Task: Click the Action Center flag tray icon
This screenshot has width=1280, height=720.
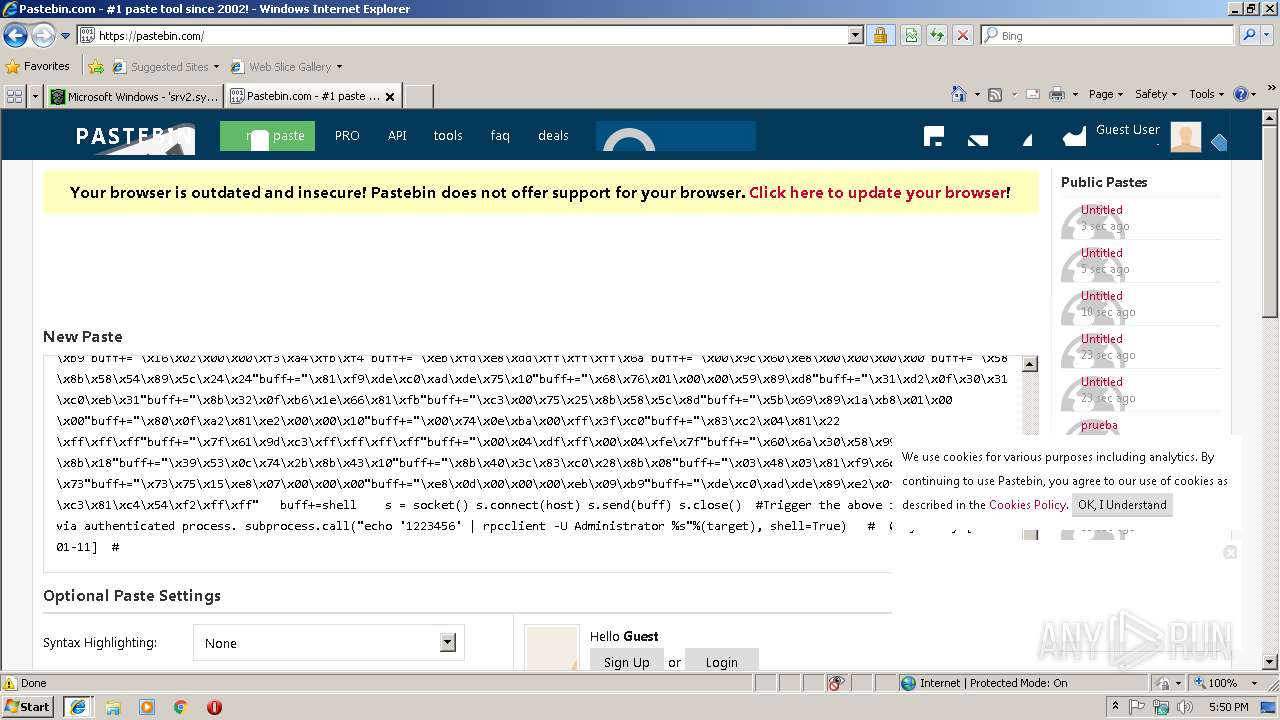Action: 1138,707
